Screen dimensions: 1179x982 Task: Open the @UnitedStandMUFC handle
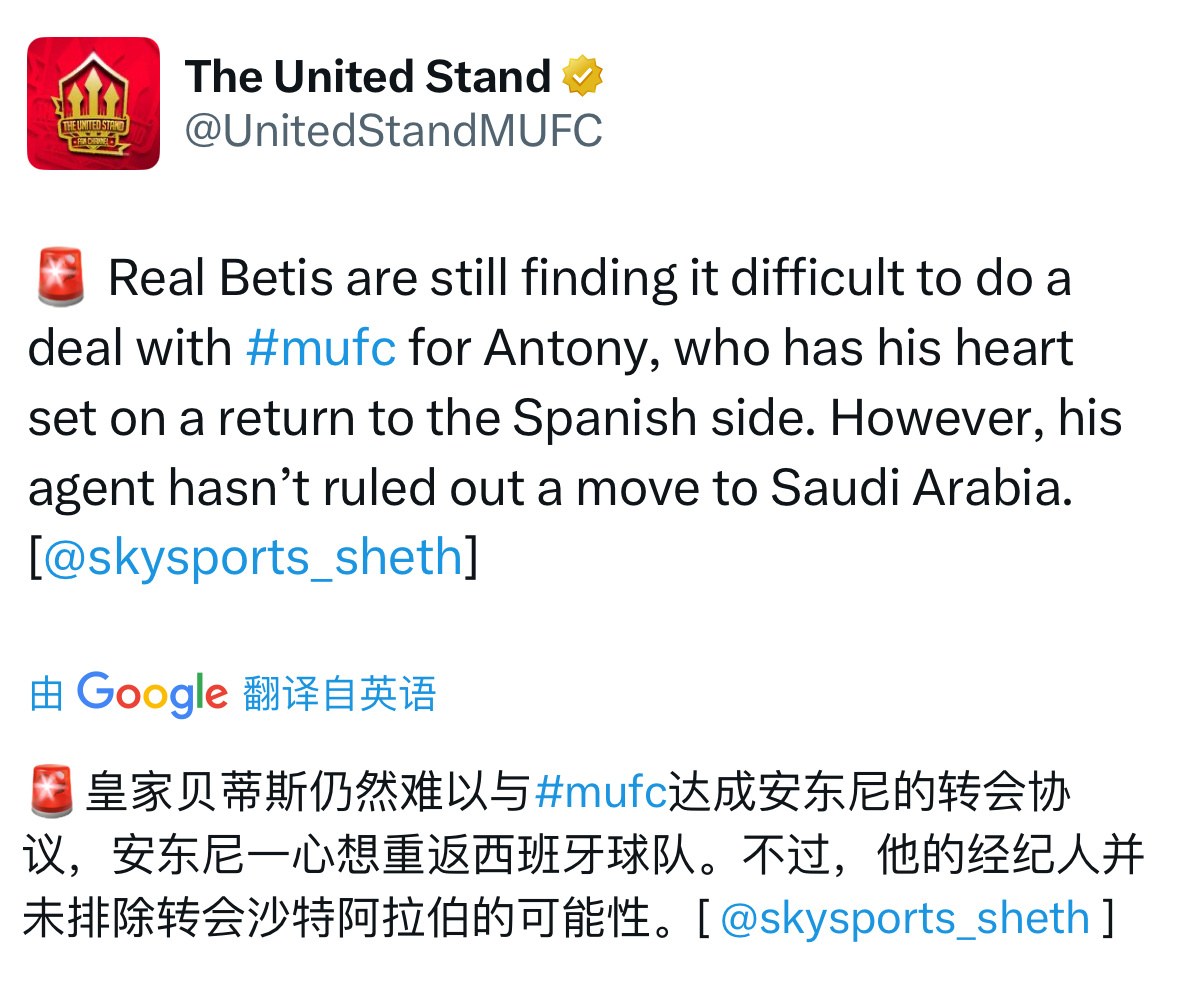(393, 130)
